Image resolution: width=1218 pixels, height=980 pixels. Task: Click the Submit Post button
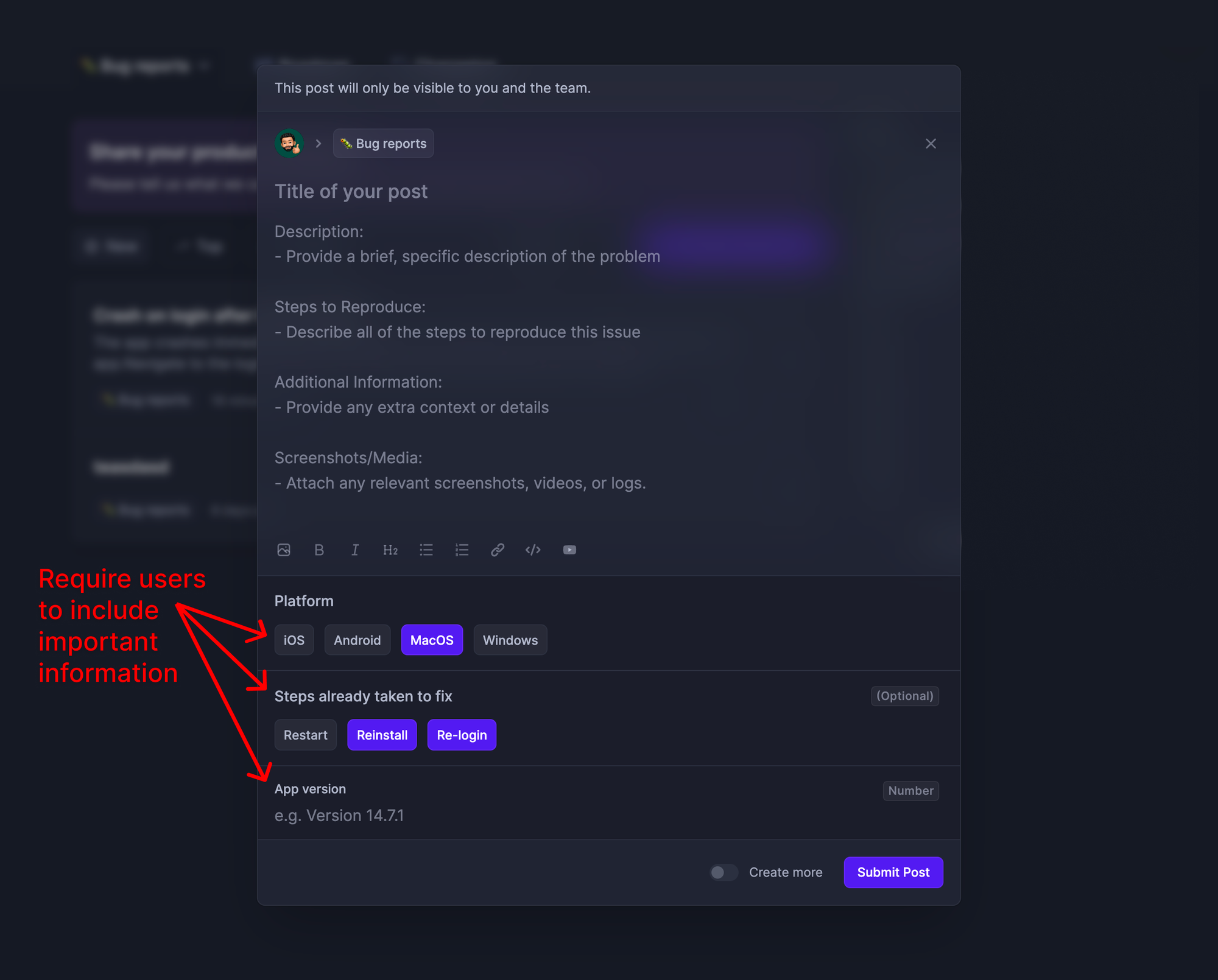(893, 872)
